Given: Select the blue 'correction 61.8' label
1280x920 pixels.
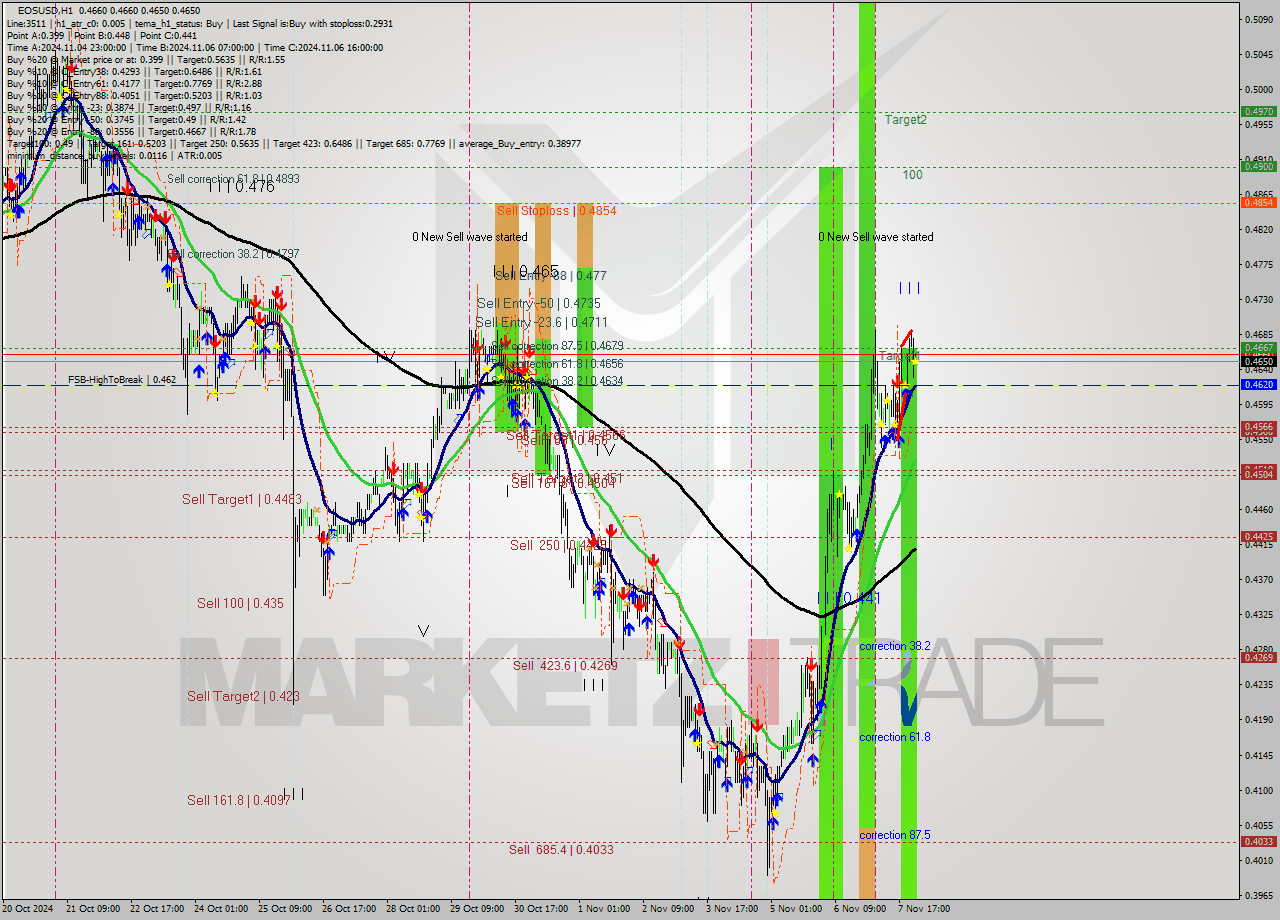Looking at the screenshot, I should 895,737.
